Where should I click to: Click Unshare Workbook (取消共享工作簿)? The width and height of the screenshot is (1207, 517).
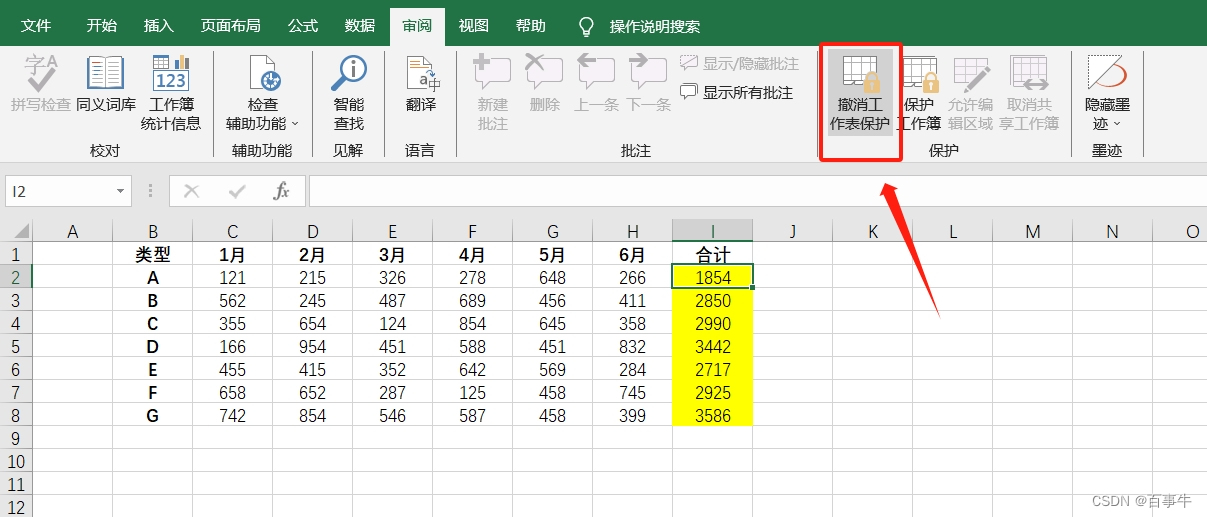(x=1028, y=93)
